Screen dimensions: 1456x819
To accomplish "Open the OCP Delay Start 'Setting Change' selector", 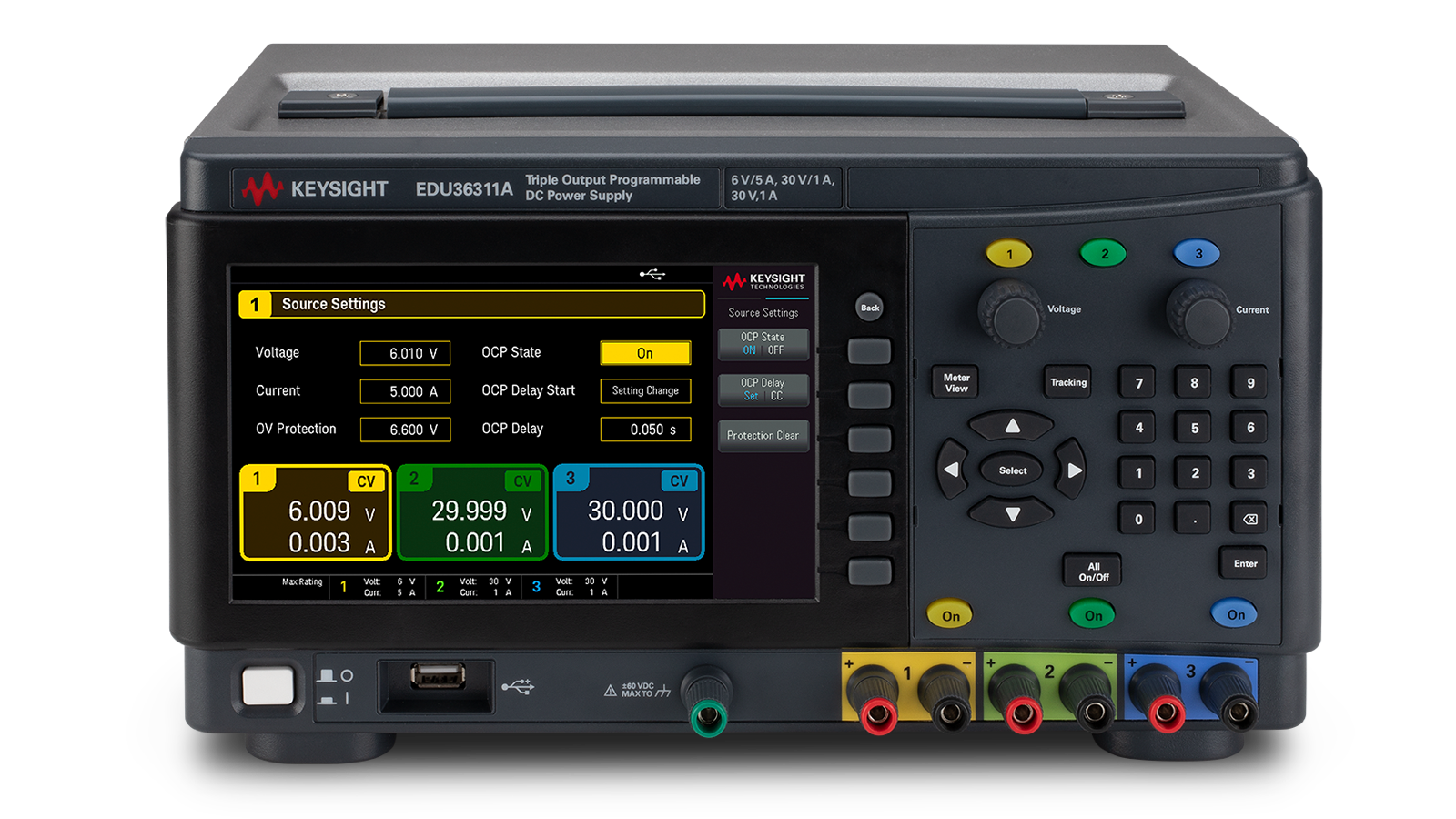I will coord(645,390).
